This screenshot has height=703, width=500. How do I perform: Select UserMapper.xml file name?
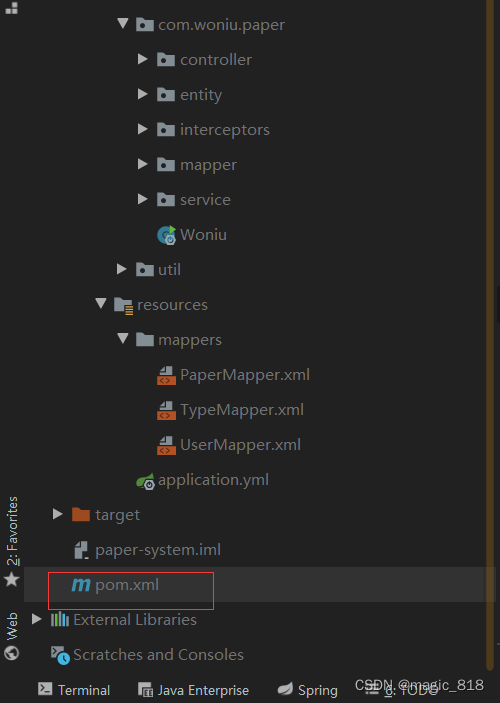[240, 445]
